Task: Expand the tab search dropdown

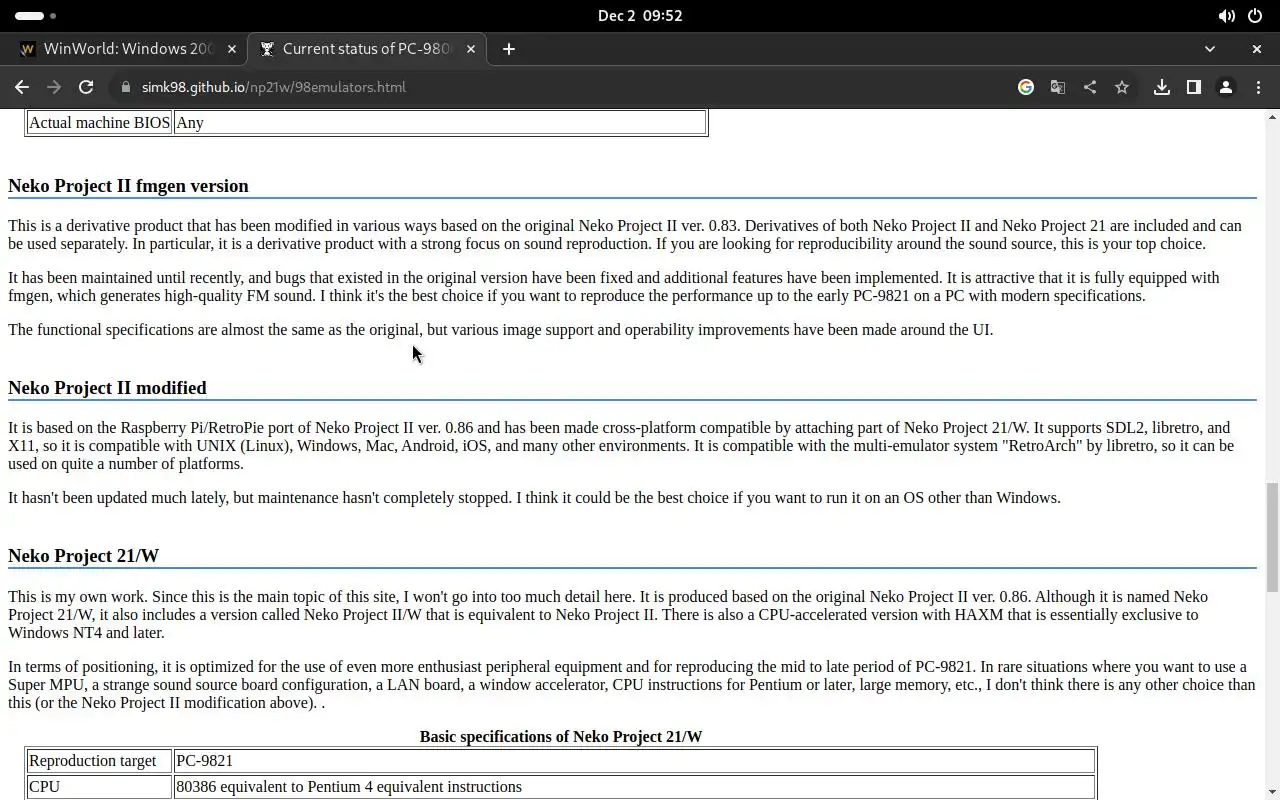Action: click(x=1210, y=48)
